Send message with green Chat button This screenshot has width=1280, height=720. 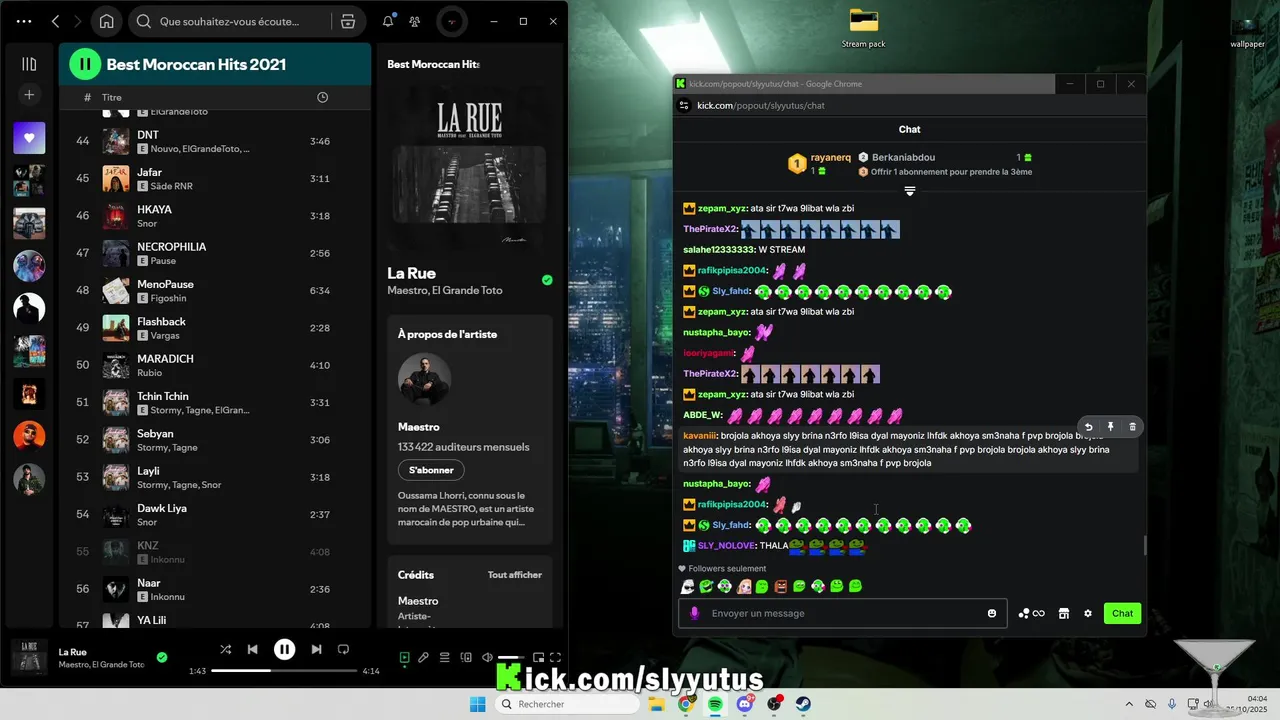(1122, 613)
